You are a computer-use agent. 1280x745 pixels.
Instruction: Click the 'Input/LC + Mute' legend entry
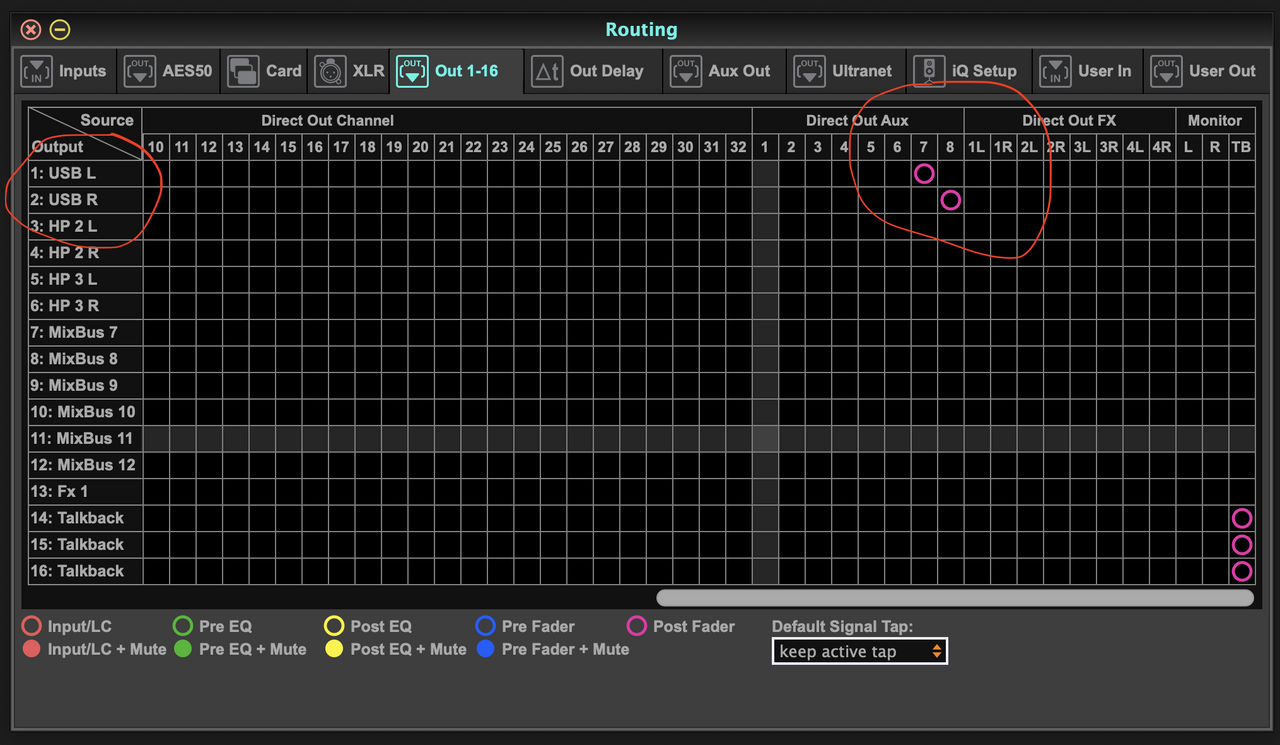[x=94, y=649]
